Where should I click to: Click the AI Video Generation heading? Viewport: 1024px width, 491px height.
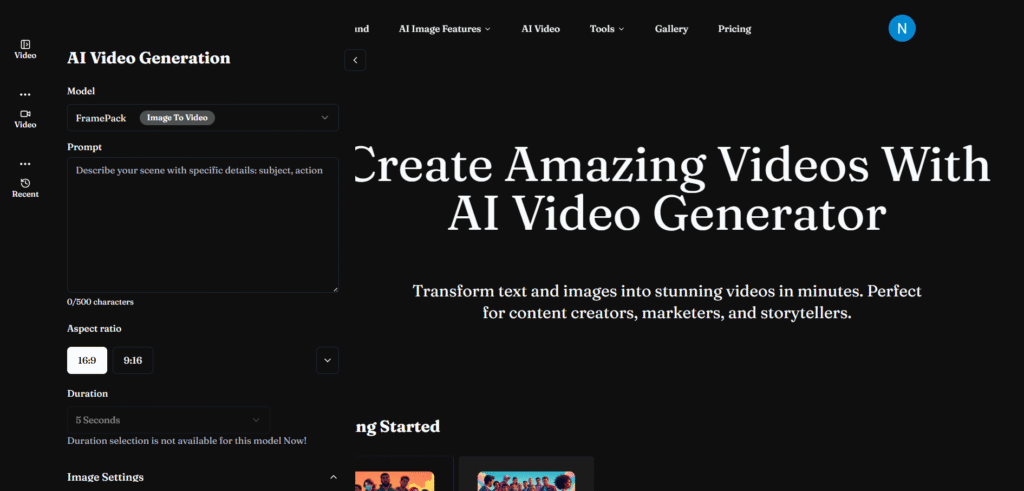(148, 58)
